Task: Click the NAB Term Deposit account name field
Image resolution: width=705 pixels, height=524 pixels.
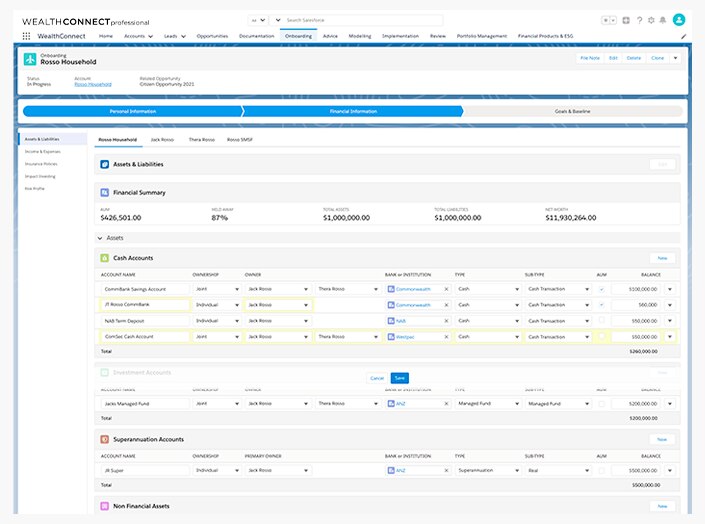Action: click(145, 321)
